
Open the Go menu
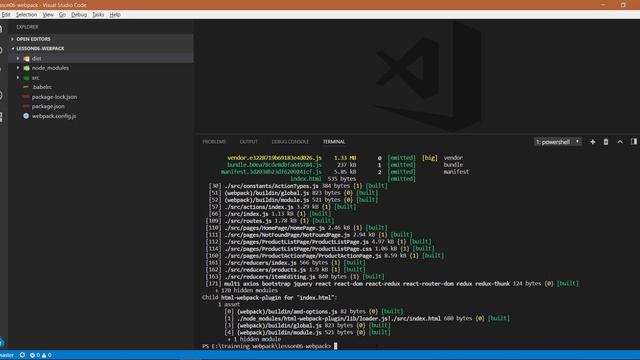click(62, 15)
